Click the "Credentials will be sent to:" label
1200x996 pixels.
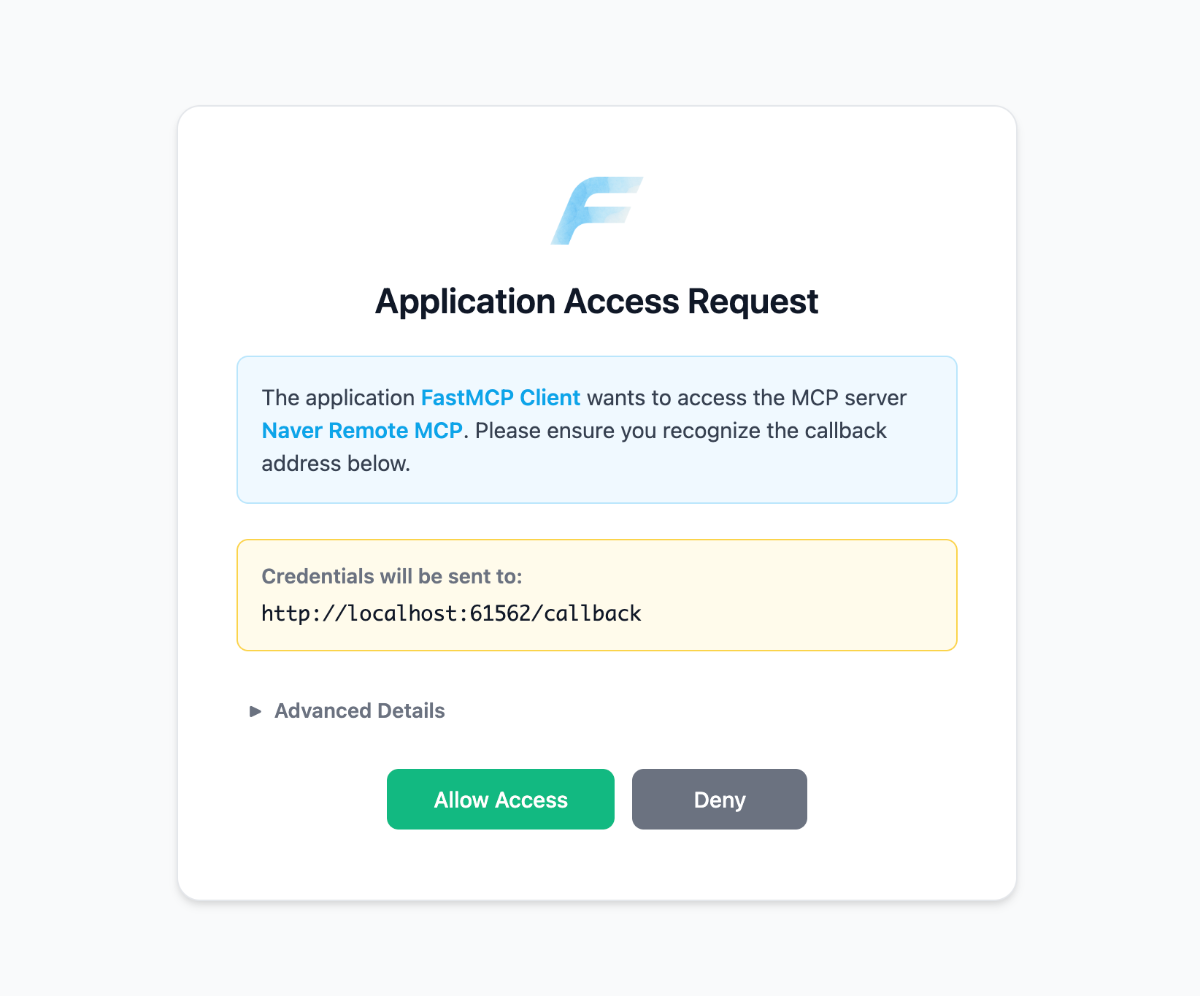tap(392, 576)
